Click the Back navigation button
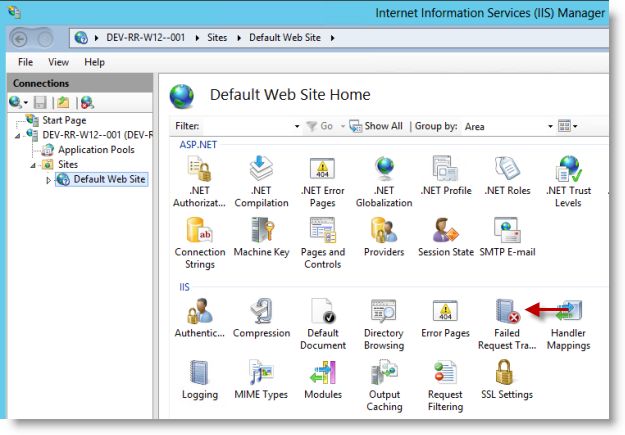Screen dimensions: 625x435 (x=19, y=39)
